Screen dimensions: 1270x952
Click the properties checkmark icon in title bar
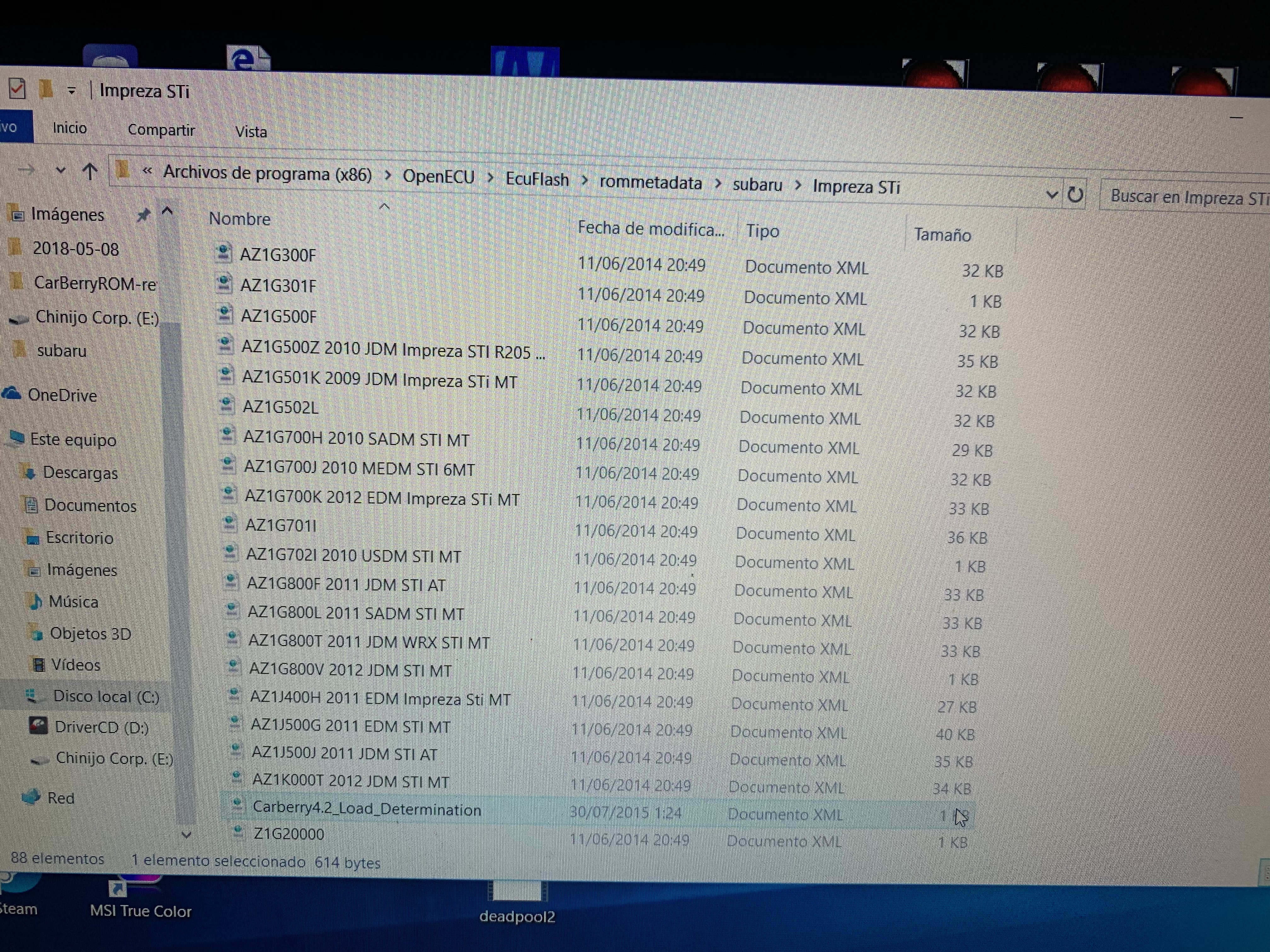click(x=17, y=89)
